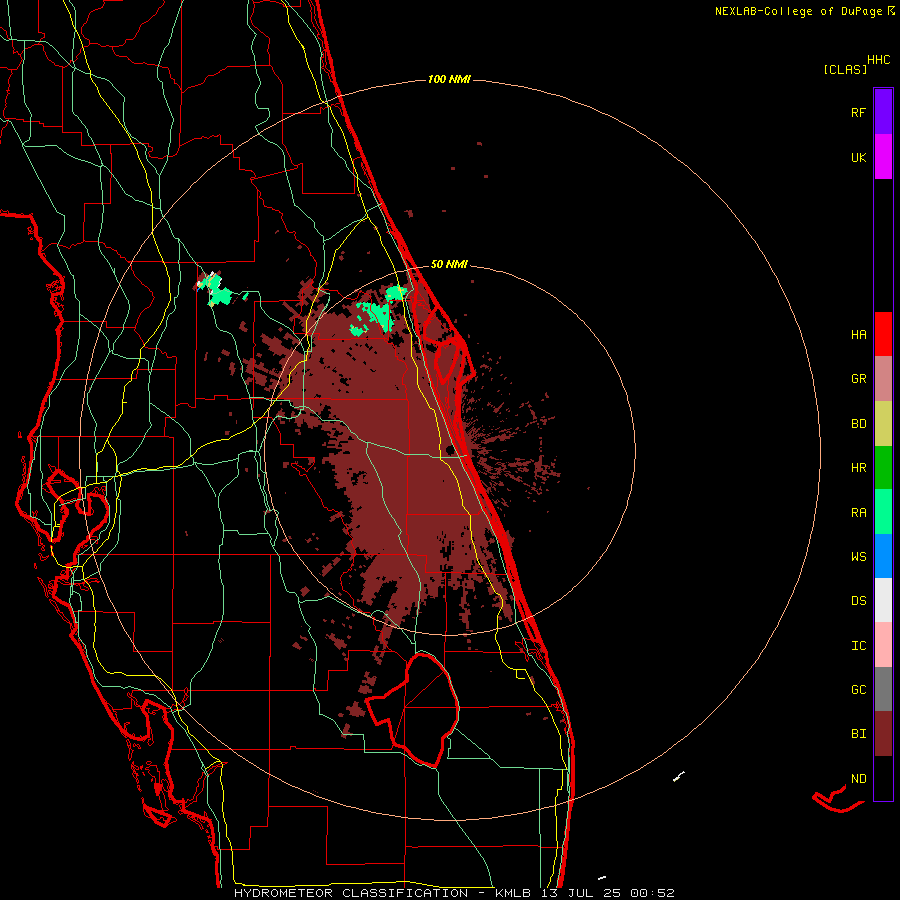900x900 pixels.
Task: Click the DS white legend swatch
Action: 883,600
